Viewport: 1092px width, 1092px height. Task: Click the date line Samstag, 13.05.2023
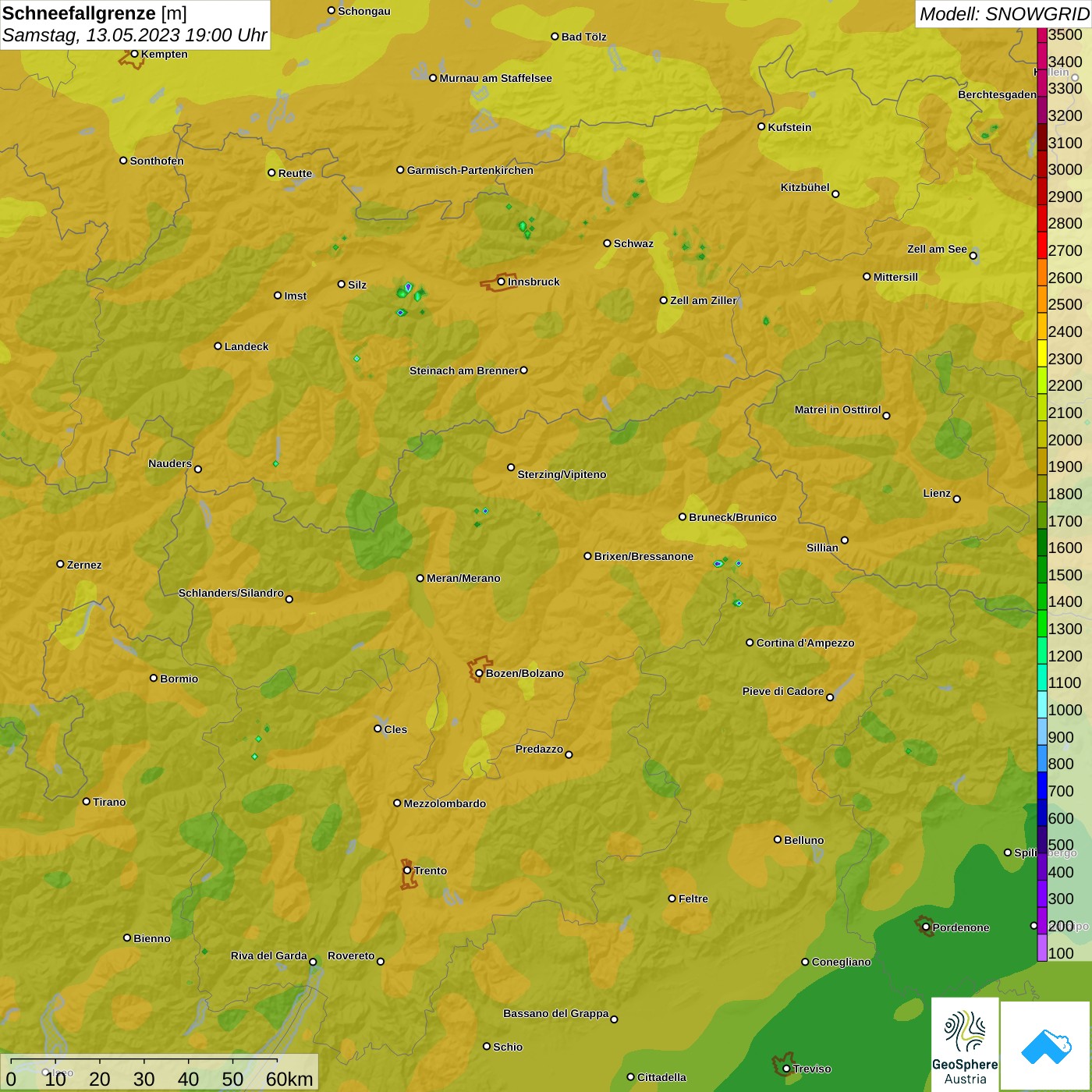[x=134, y=36]
